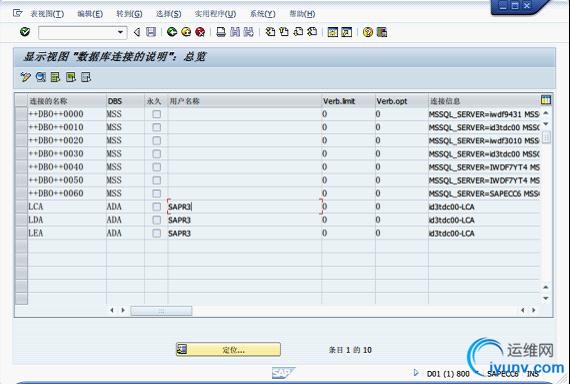Toggle Display/Change pencil icon
This screenshot has height=384, width=570.
(x=25, y=77)
